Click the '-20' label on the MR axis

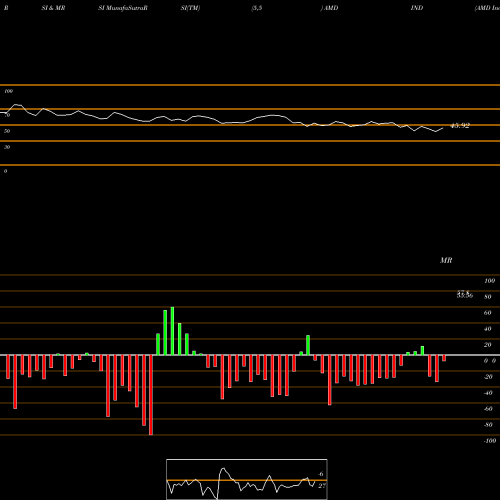click(488, 377)
